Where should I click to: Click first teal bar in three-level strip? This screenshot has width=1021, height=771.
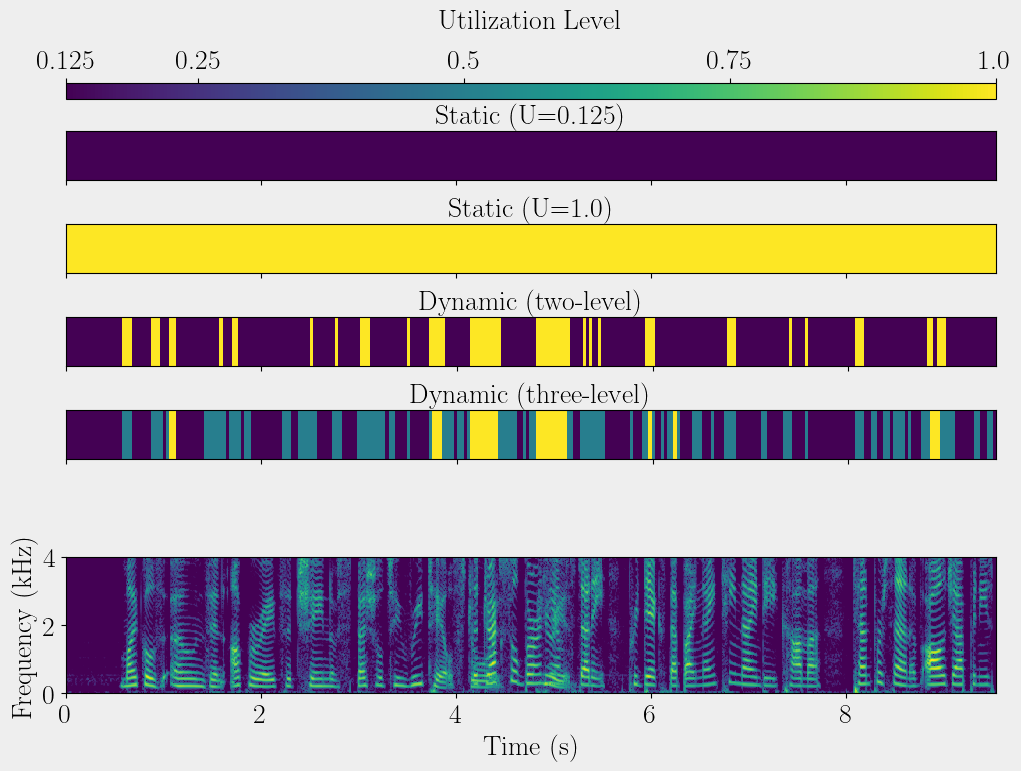(x=127, y=435)
